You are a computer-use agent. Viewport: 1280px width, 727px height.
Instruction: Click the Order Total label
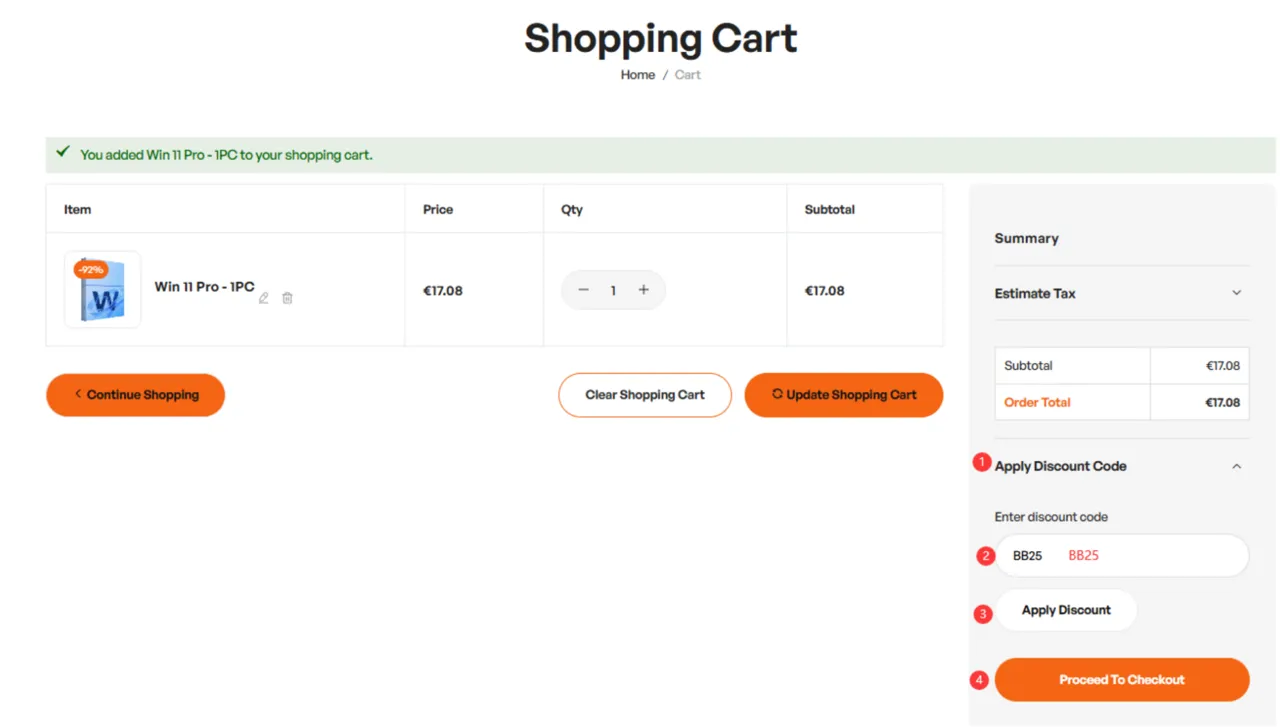(1037, 403)
